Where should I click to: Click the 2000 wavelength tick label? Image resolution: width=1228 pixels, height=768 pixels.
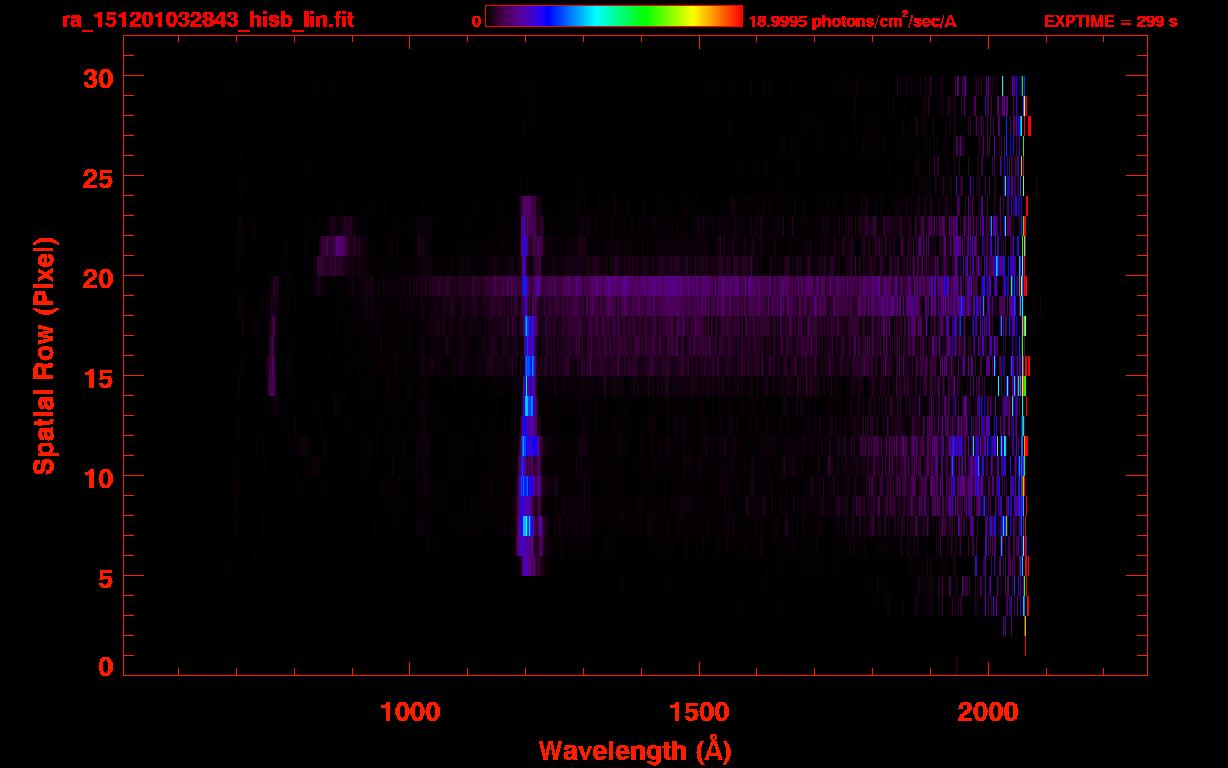tap(988, 711)
